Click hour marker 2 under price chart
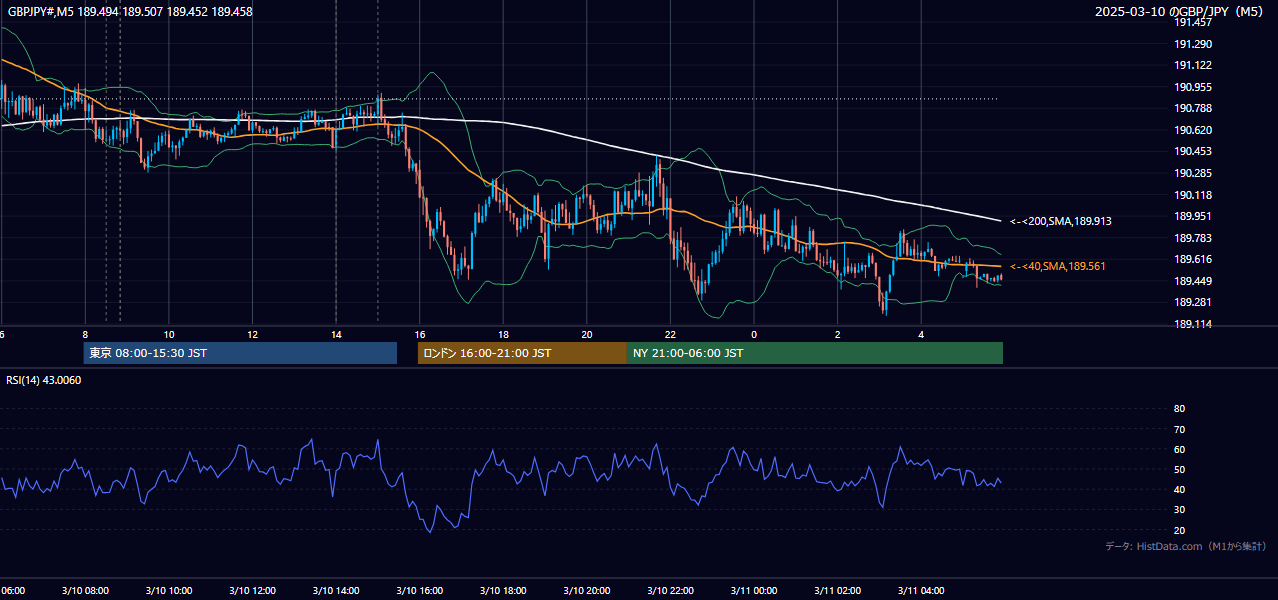Image resolution: width=1278 pixels, height=600 pixels. 838,334
